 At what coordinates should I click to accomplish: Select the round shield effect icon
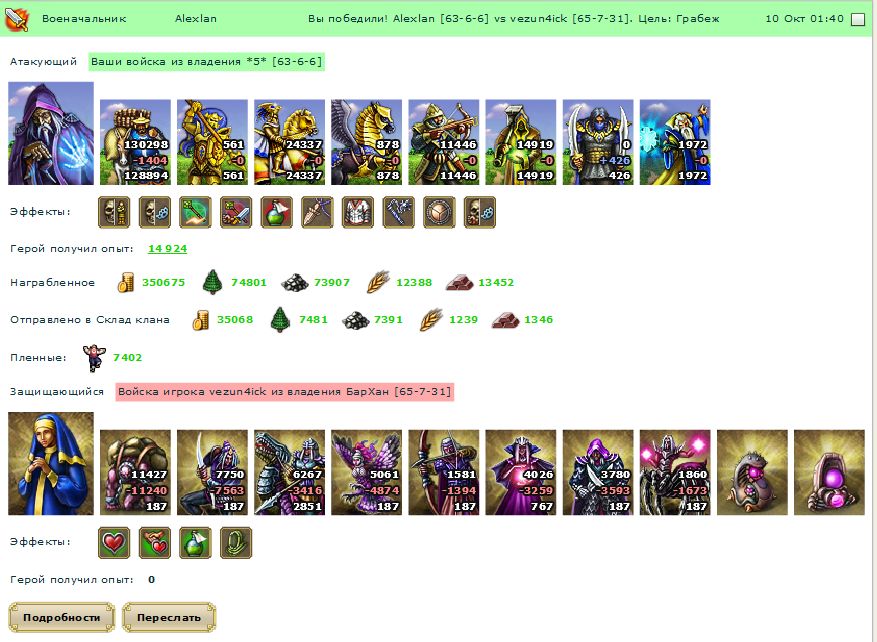click(439, 213)
